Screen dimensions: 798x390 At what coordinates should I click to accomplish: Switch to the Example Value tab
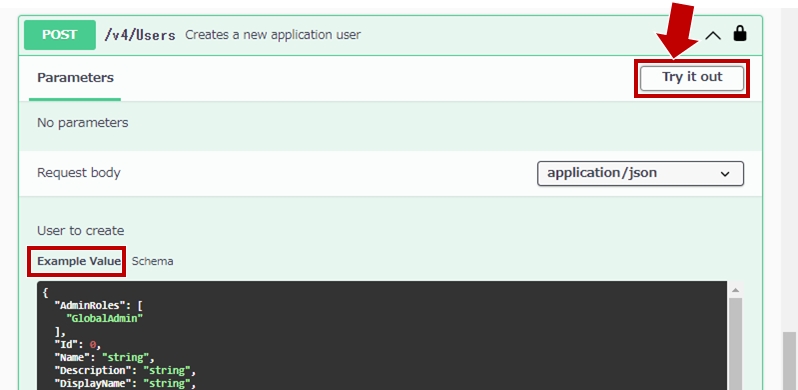[x=79, y=261]
